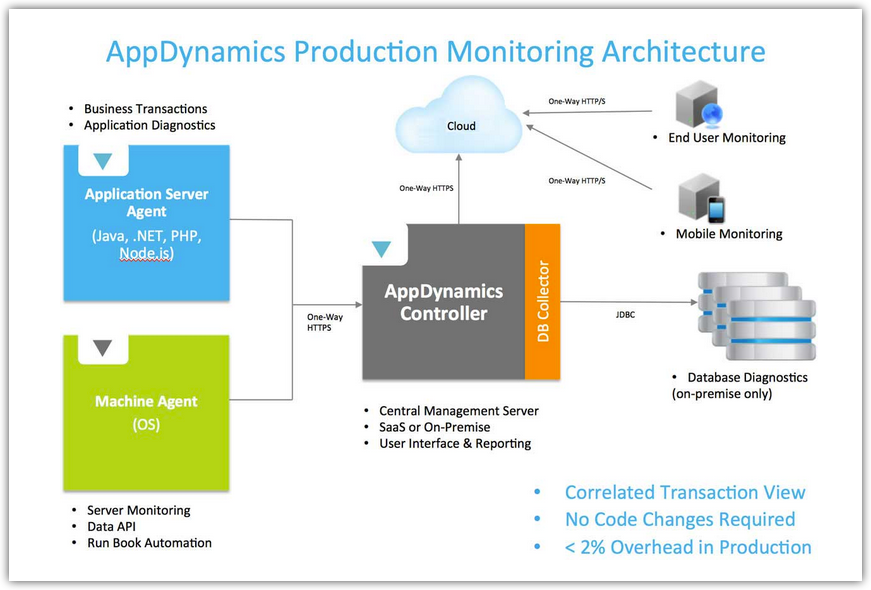Image resolution: width=871 pixels, height=590 pixels.
Task: Click the Database Diagnostics label
Action: [x=747, y=378]
